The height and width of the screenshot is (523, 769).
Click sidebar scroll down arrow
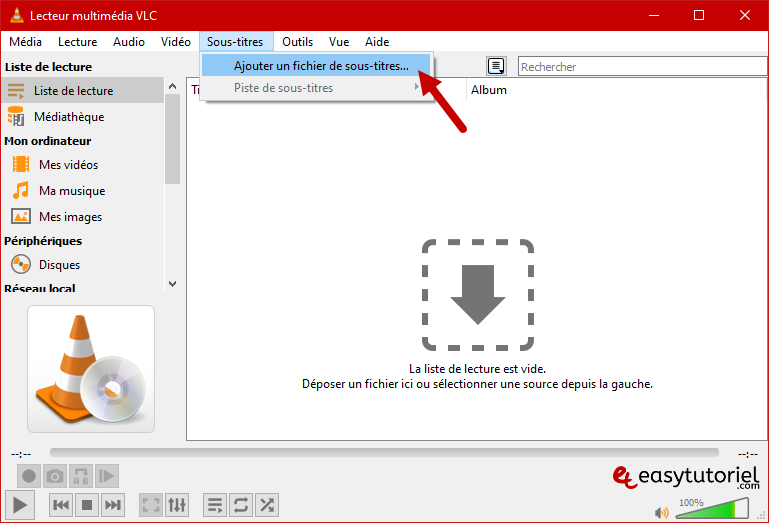pos(173,284)
